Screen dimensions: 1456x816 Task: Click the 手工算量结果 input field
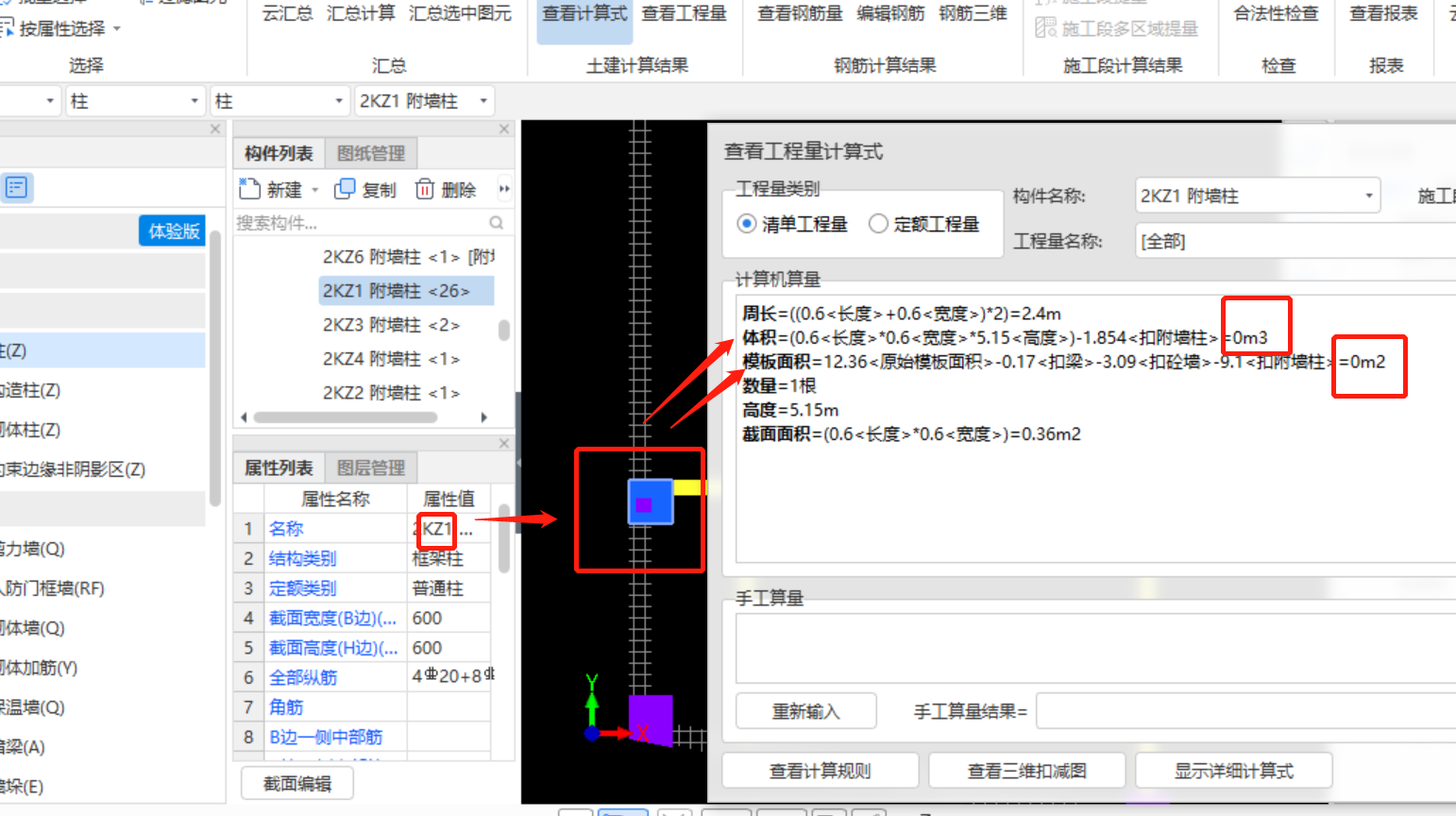[x=1245, y=711]
